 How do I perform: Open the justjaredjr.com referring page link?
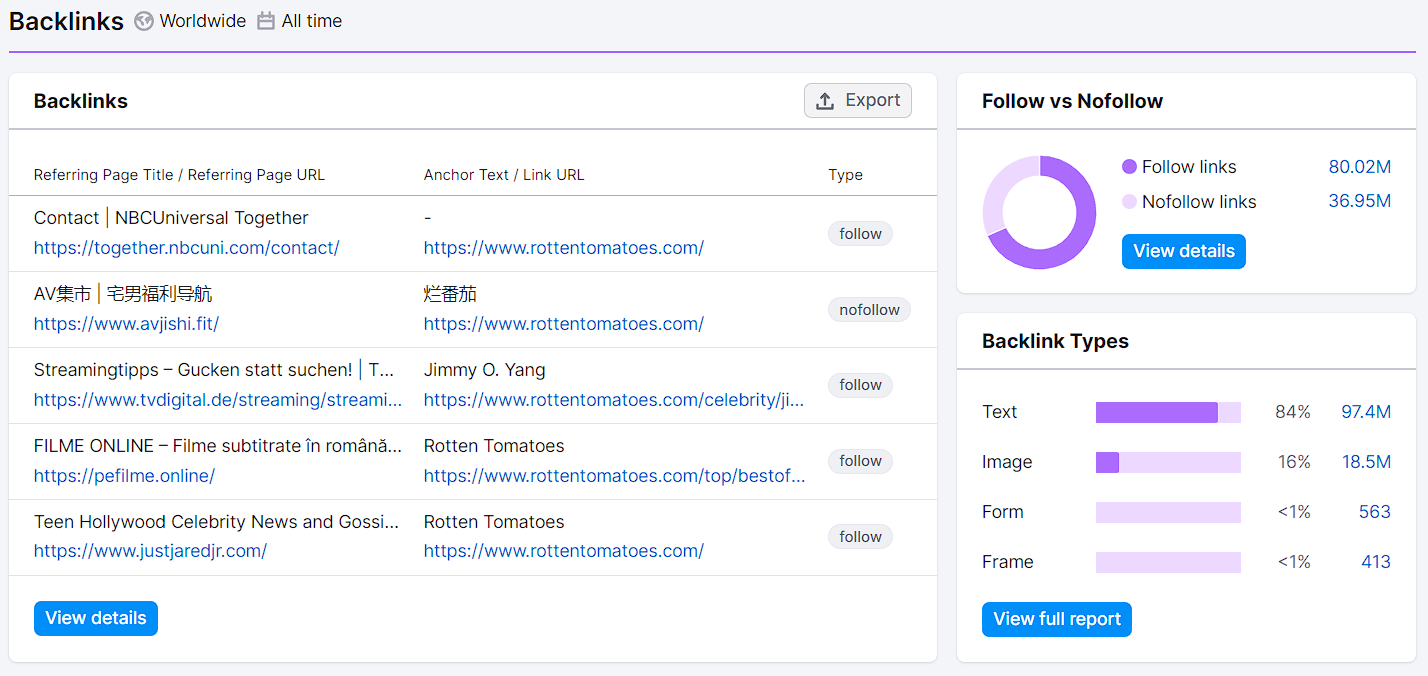[x=150, y=551]
